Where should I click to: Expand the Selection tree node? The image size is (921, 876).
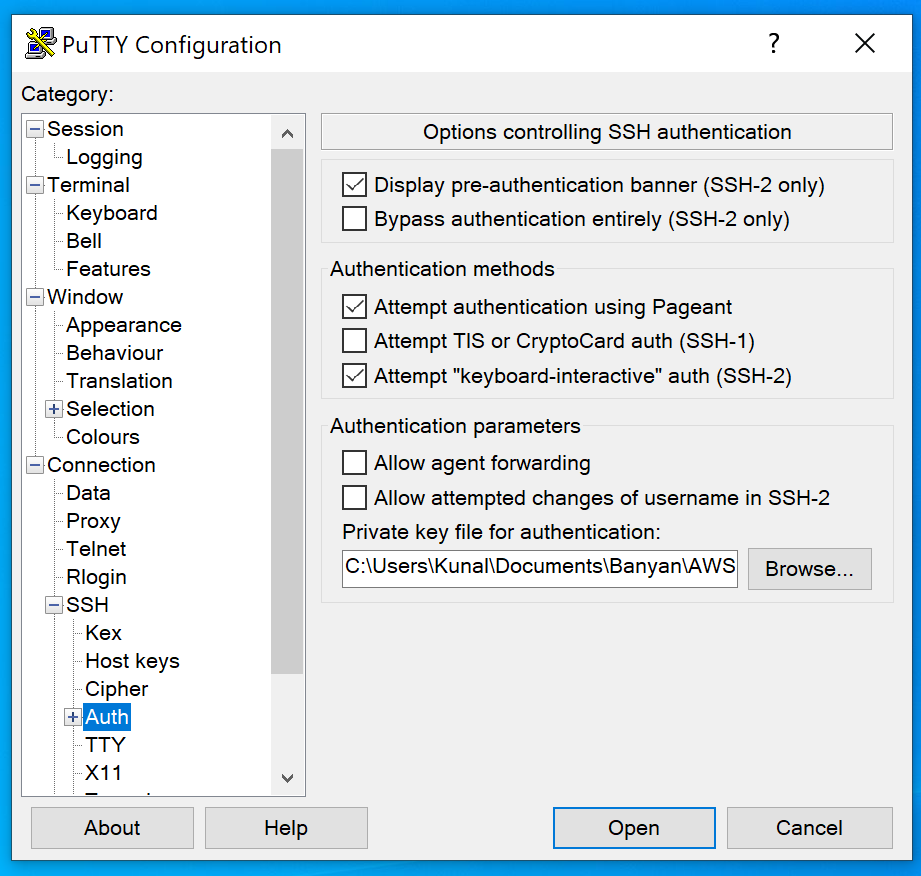pyautogui.click(x=54, y=410)
